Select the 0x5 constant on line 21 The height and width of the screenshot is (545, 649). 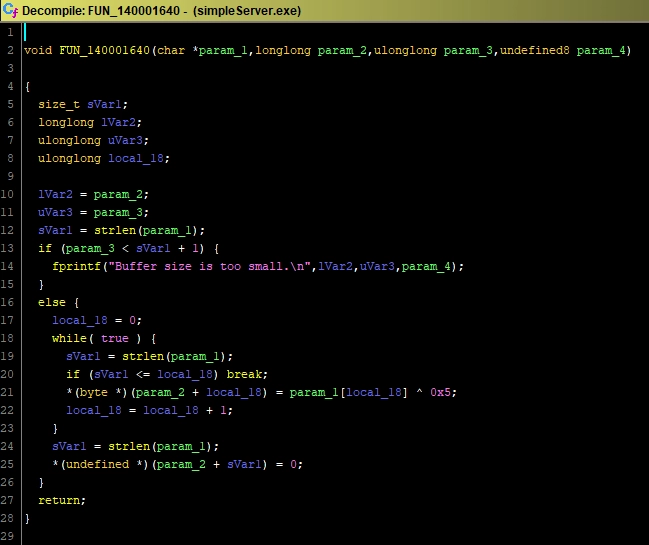(443, 392)
